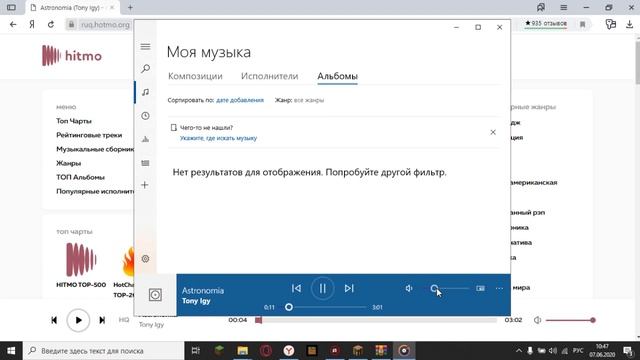This screenshot has height=360, width=640.
Task: Click link Укажите, где искать музыку
Action: 218,138
